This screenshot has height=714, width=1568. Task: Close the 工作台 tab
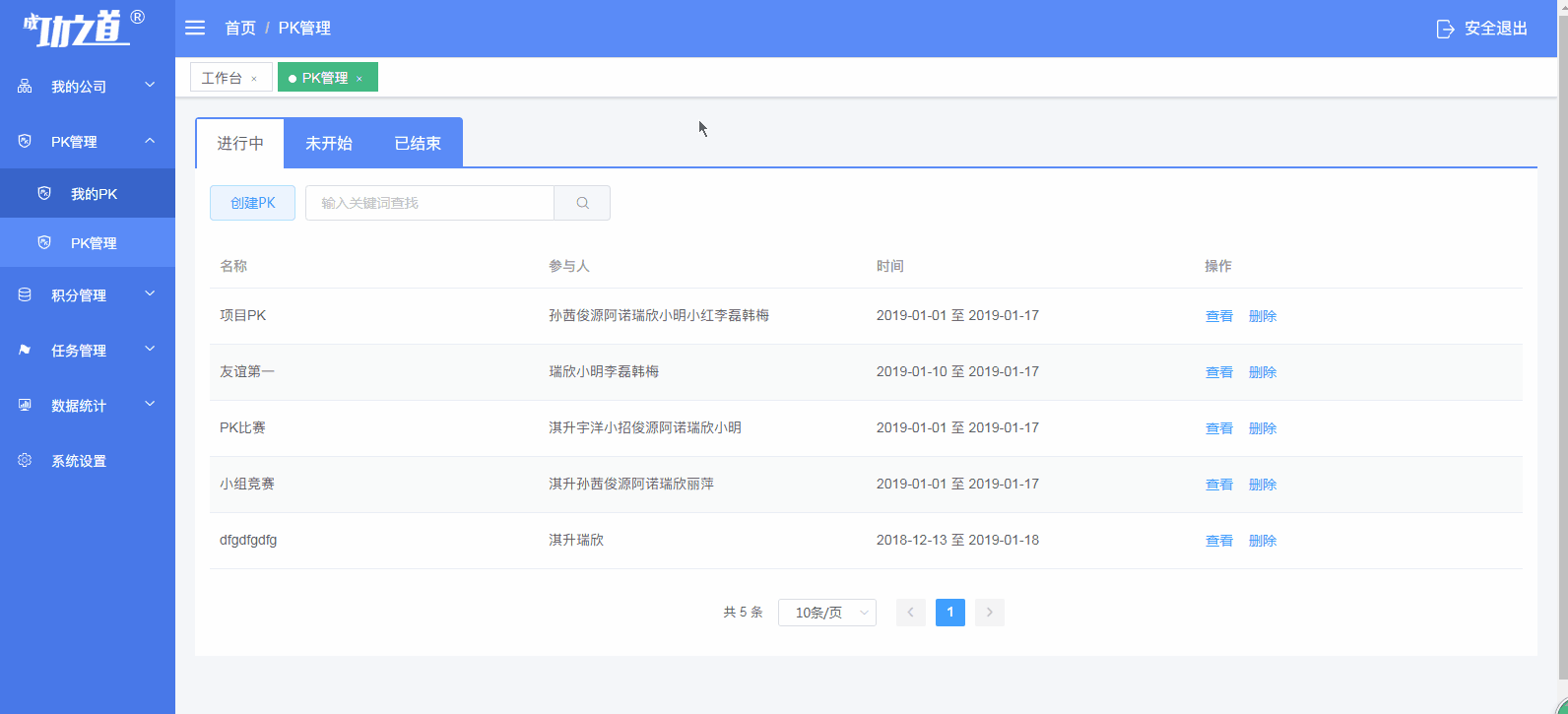(254, 79)
